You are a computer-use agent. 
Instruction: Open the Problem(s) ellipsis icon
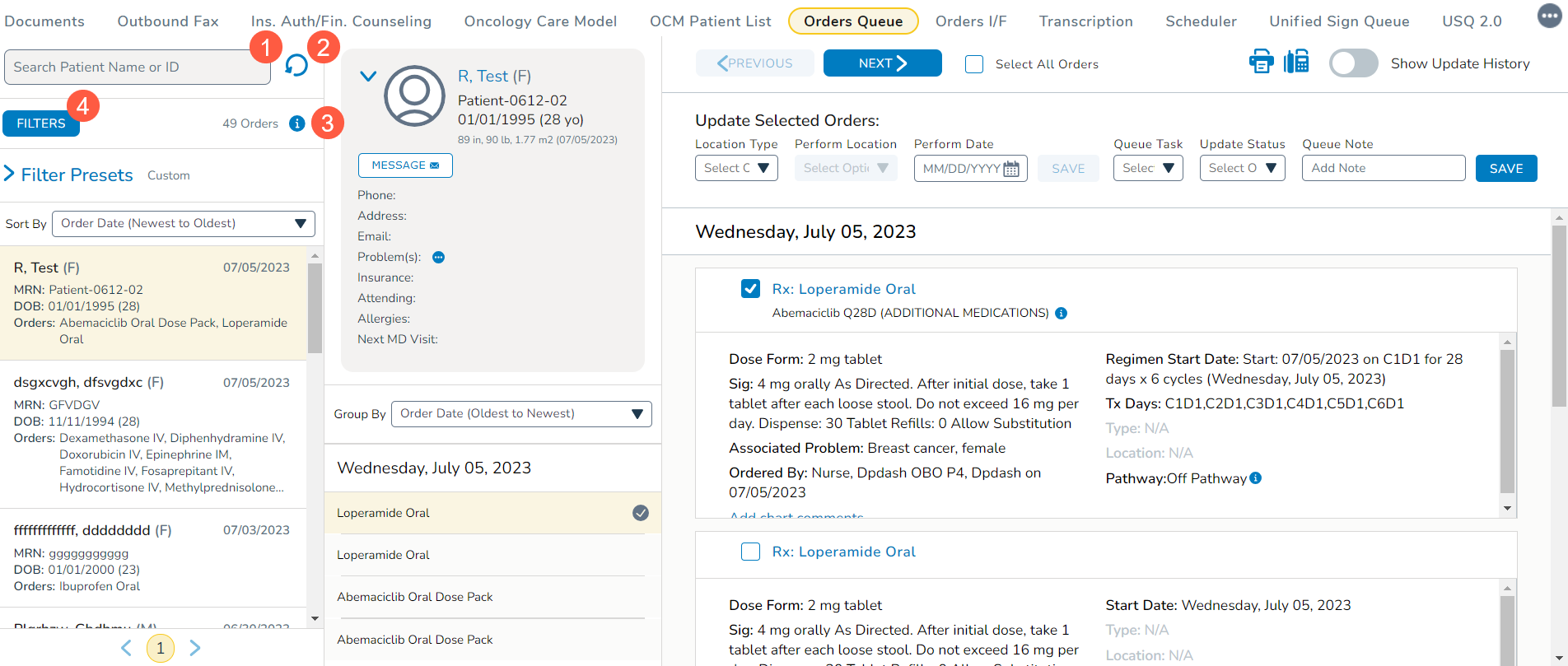(x=439, y=258)
